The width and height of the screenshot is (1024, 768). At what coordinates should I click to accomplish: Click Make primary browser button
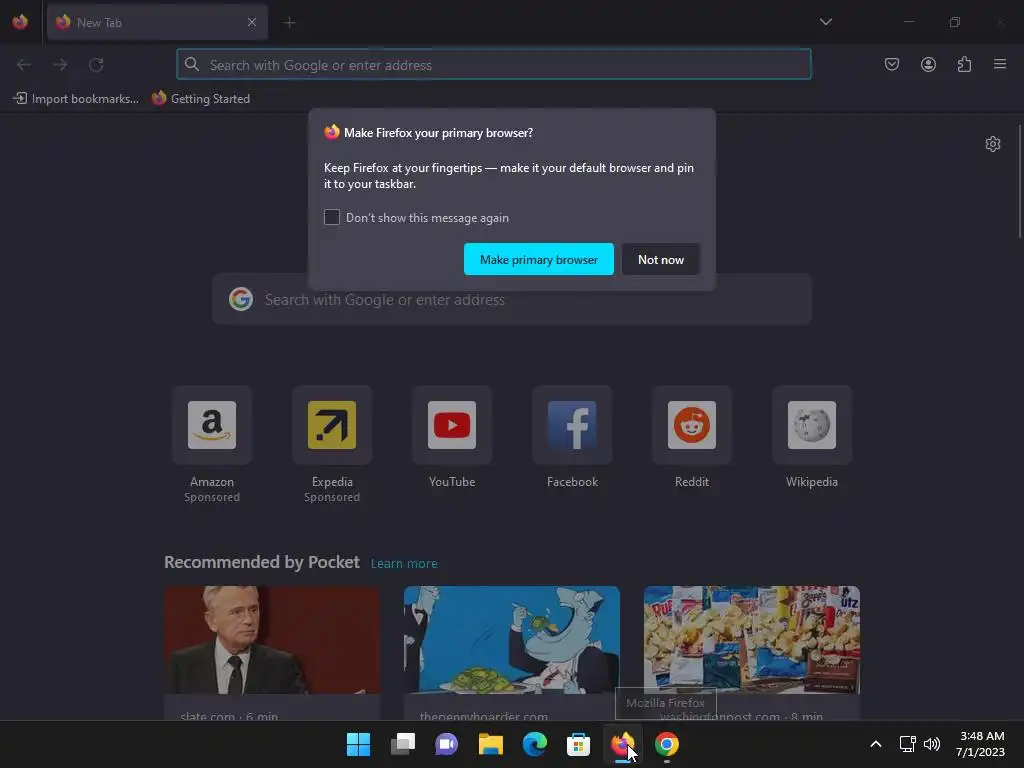pyautogui.click(x=539, y=259)
